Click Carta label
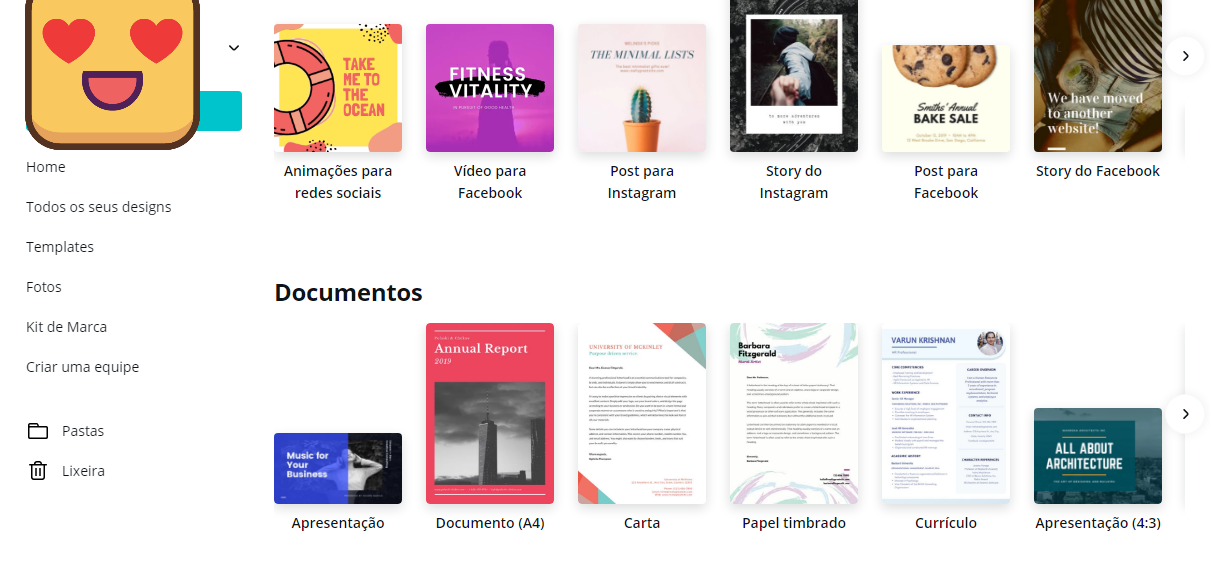The height and width of the screenshot is (579, 1210). tap(642, 523)
